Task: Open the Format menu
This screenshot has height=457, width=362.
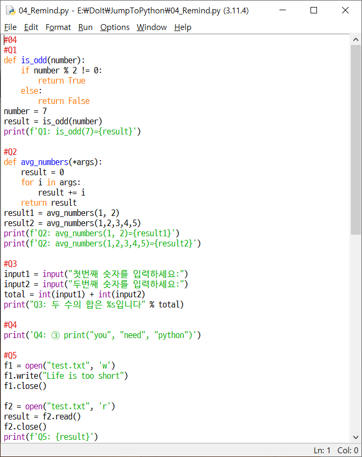Action: pos(58,27)
